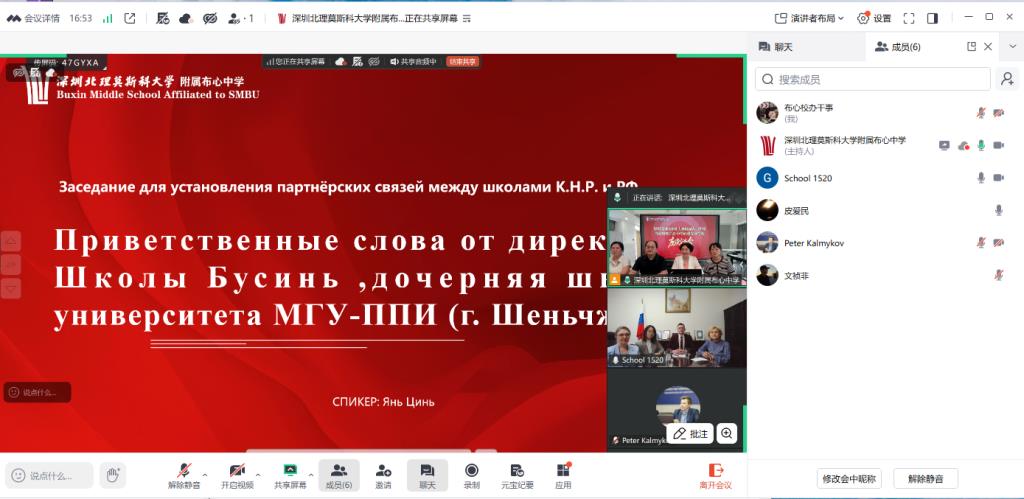Close the members panel tab
Image resolution: width=1024 pixels, height=499 pixels.
[988, 46]
